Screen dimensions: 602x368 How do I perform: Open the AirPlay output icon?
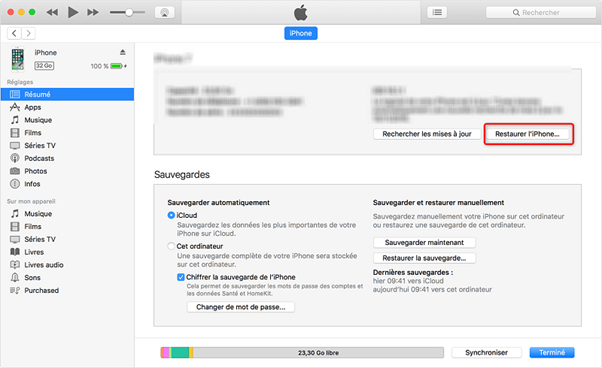tap(164, 12)
